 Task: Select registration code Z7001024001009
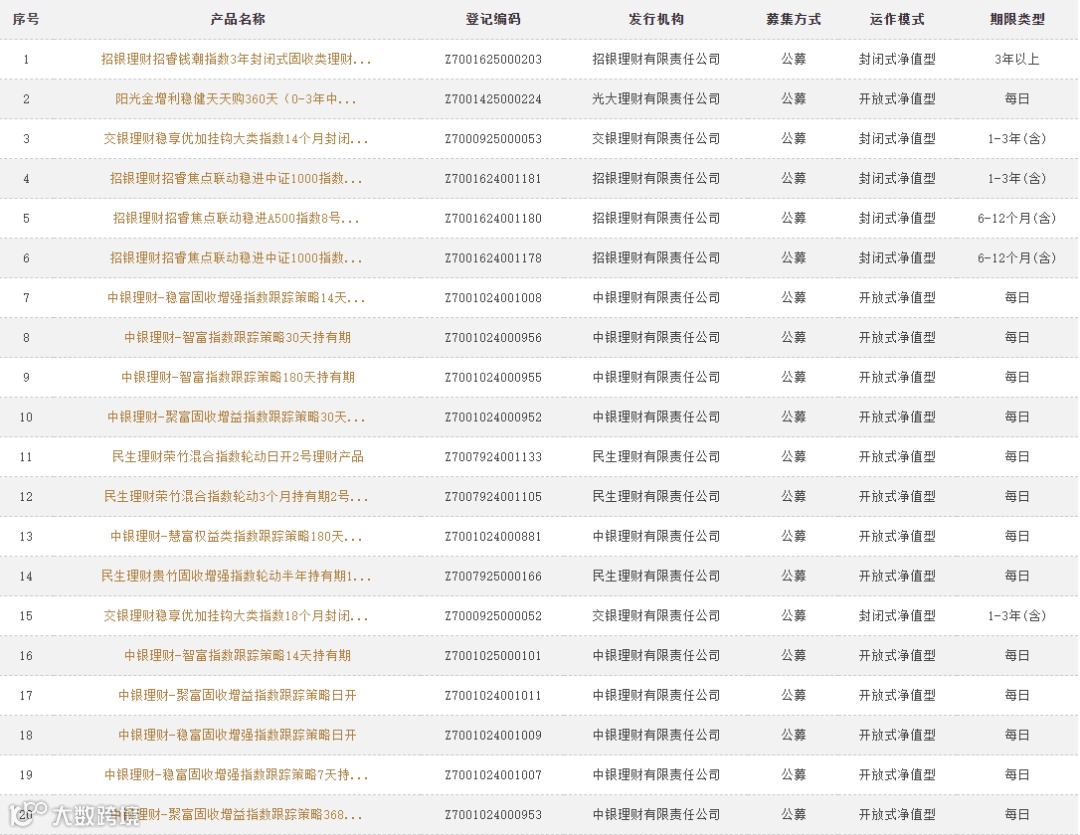pos(493,735)
